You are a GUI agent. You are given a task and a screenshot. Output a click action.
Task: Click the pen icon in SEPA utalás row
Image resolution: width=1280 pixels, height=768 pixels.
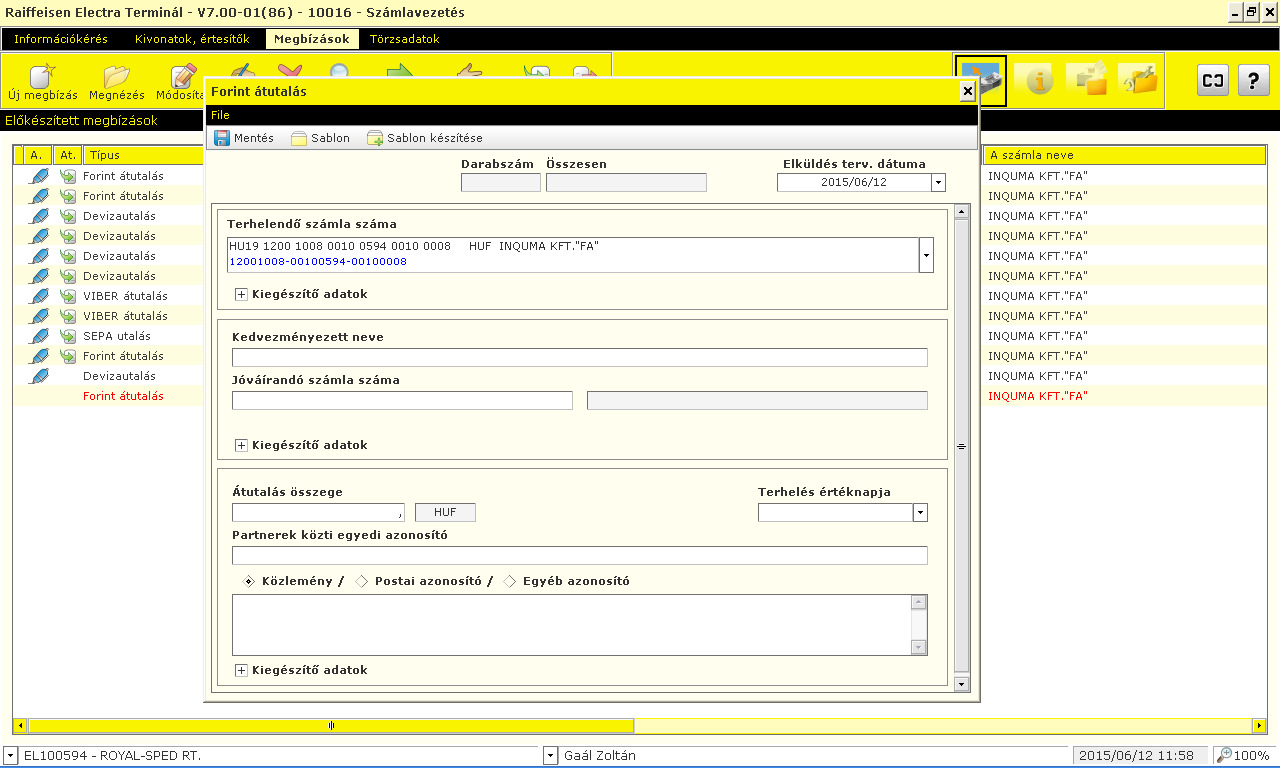pos(39,336)
